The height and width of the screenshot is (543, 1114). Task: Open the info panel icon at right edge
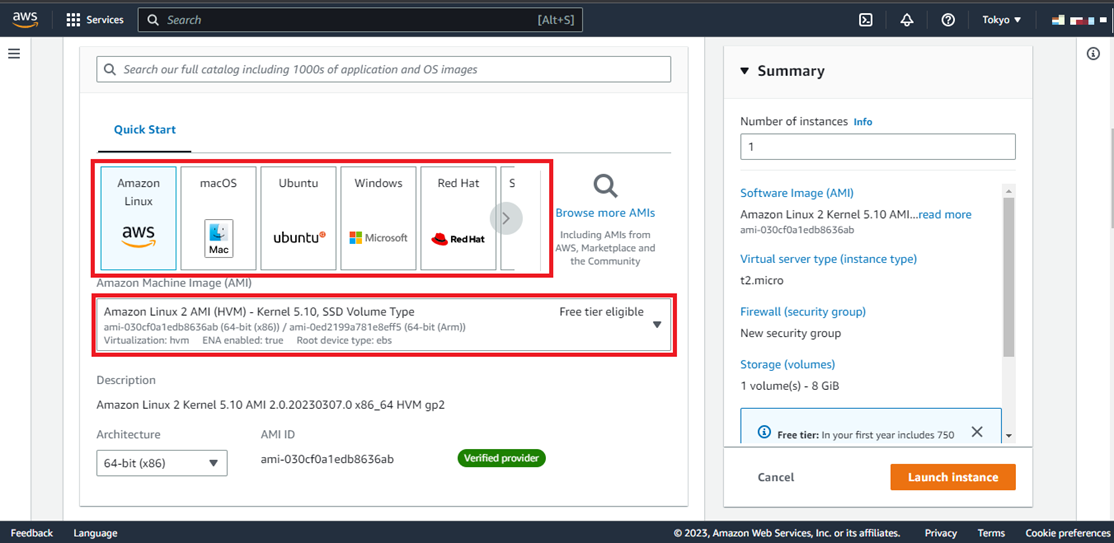[1093, 54]
